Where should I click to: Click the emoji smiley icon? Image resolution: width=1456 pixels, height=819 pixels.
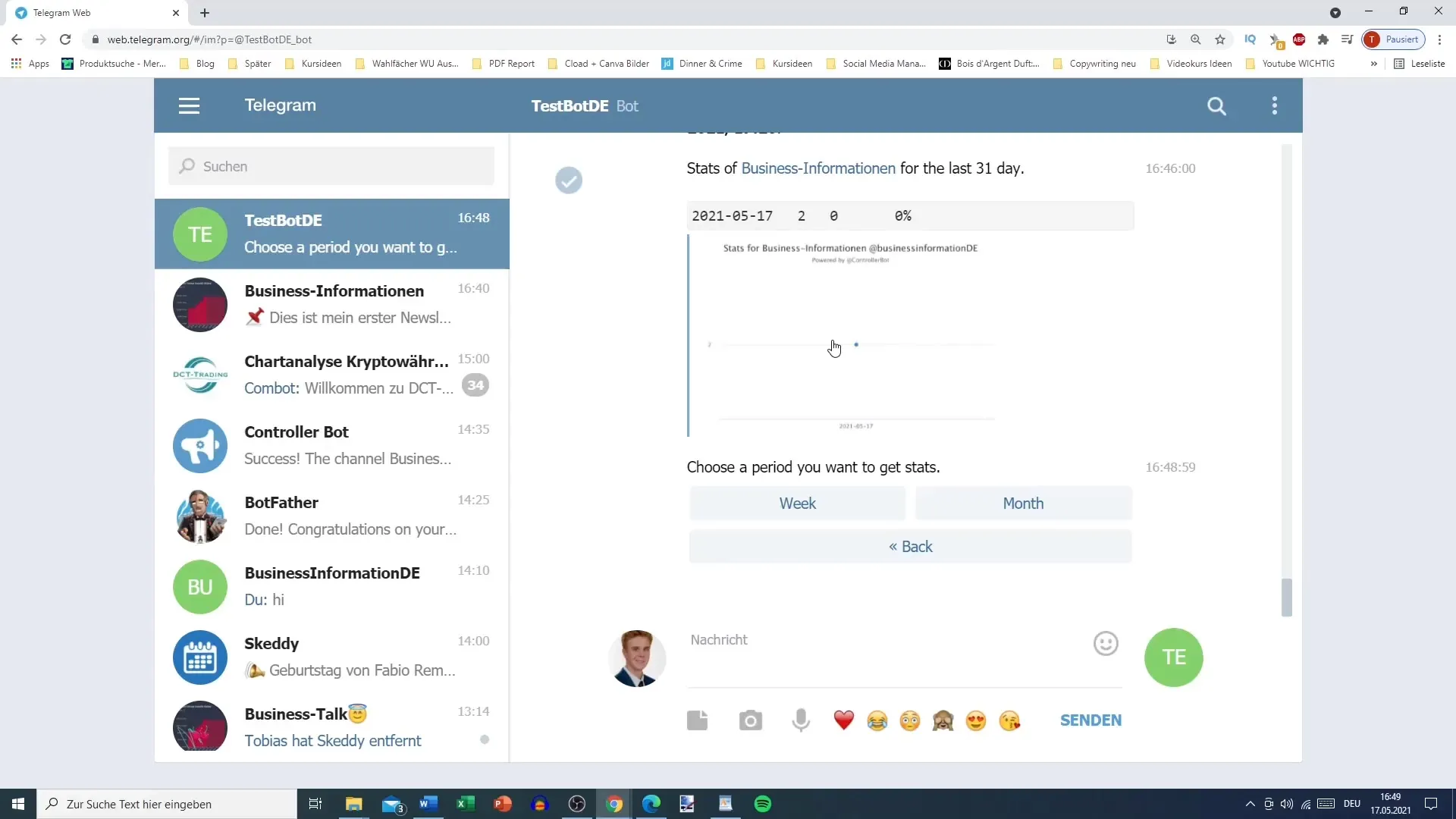[1107, 642]
